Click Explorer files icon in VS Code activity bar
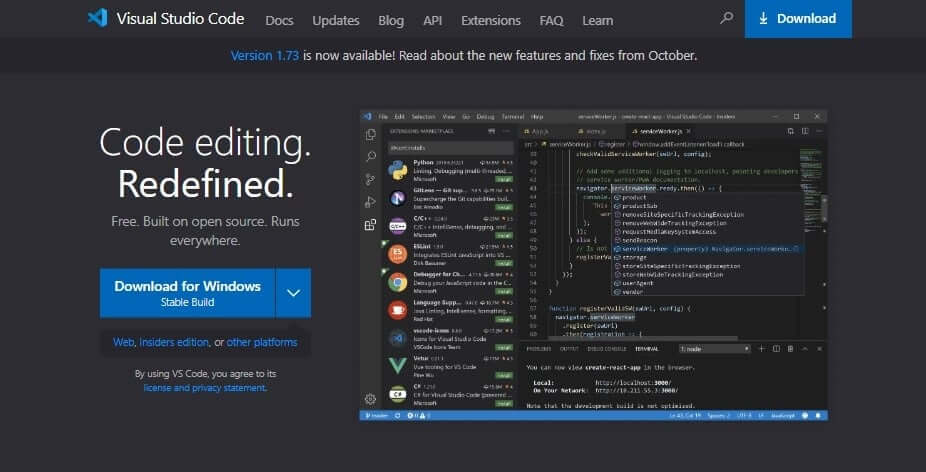The height and width of the screenshot is (472, 926). (x=370, y=135)
